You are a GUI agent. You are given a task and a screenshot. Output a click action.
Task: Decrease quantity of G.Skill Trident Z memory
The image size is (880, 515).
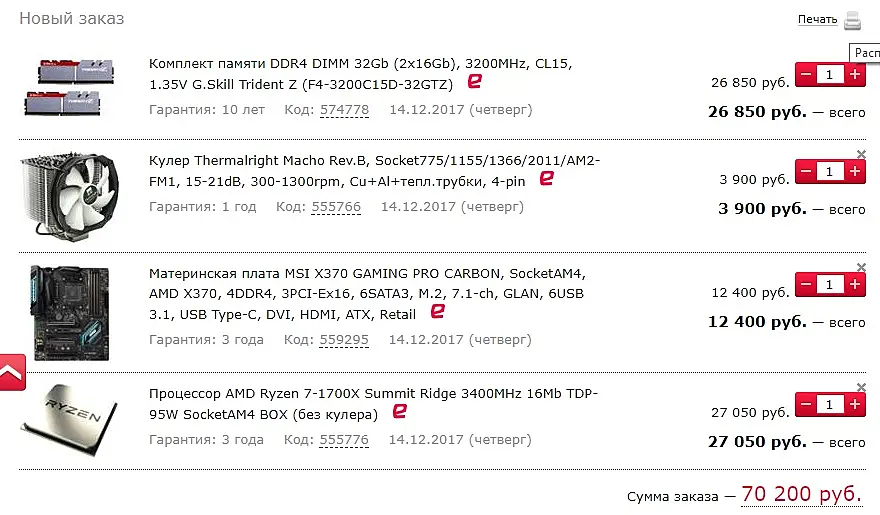(x=806, y=74)
